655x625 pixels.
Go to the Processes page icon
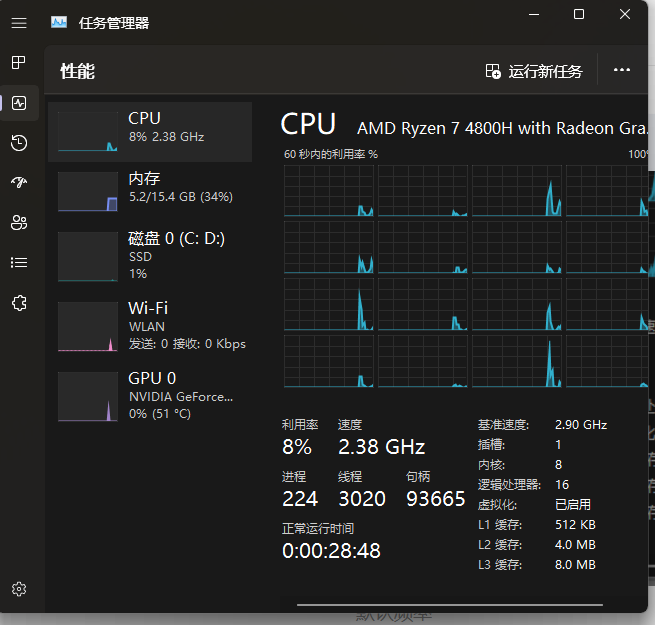[18, 63]
